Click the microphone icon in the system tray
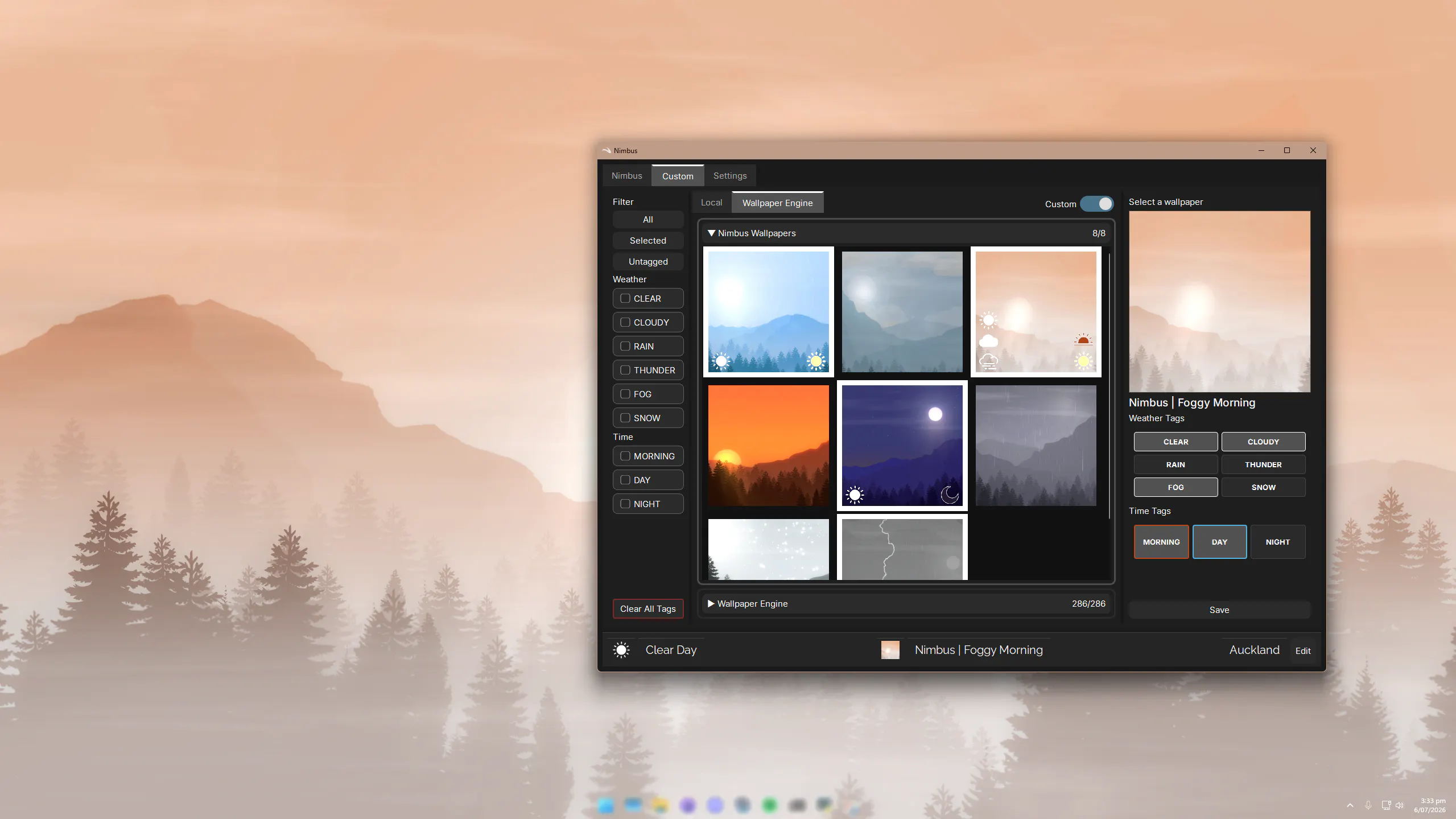The width and height of the screenshot is (1456, 819). coord(1368,805)
